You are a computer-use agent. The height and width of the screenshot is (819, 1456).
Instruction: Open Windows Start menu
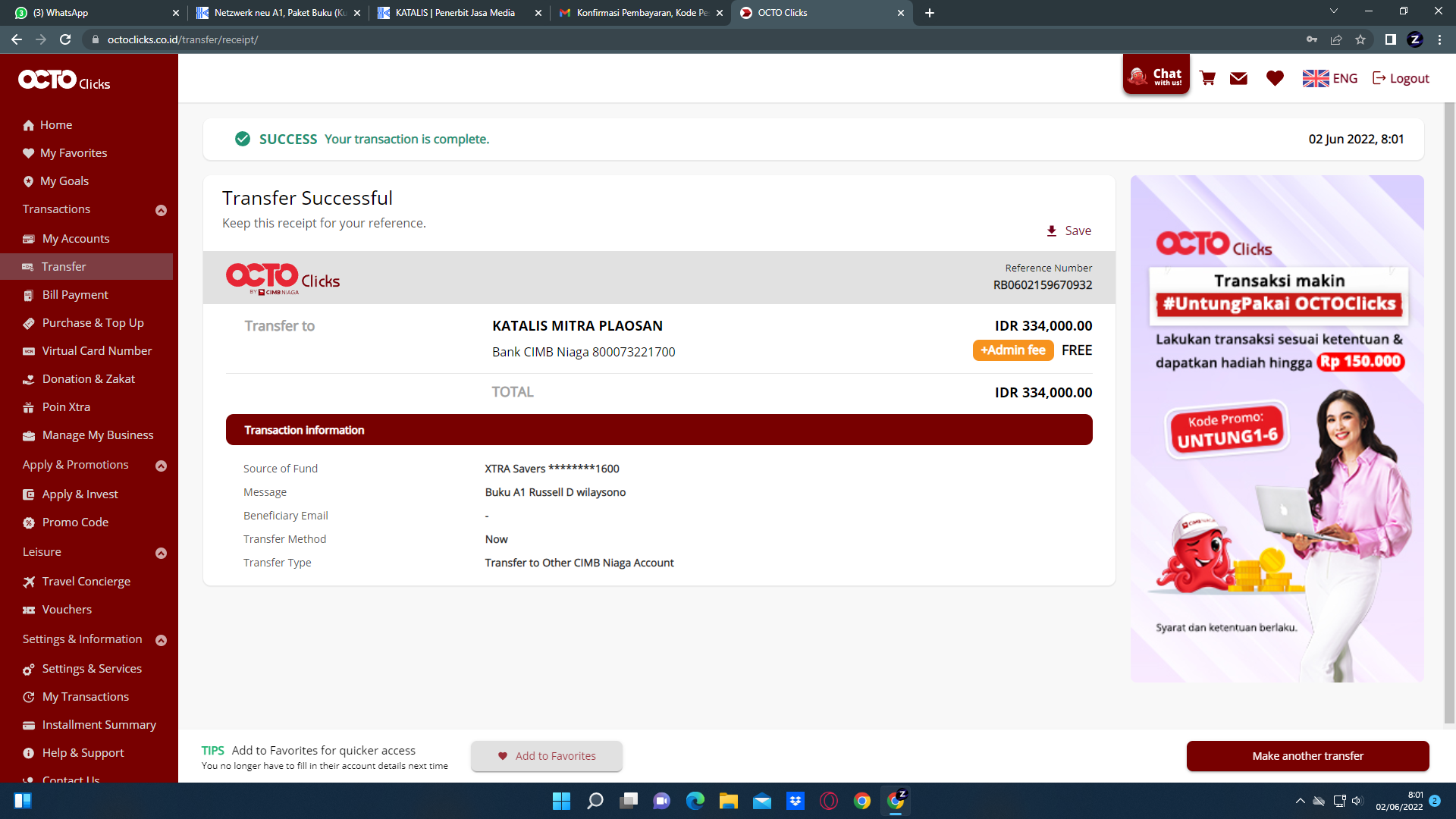(x=561, y=801)
